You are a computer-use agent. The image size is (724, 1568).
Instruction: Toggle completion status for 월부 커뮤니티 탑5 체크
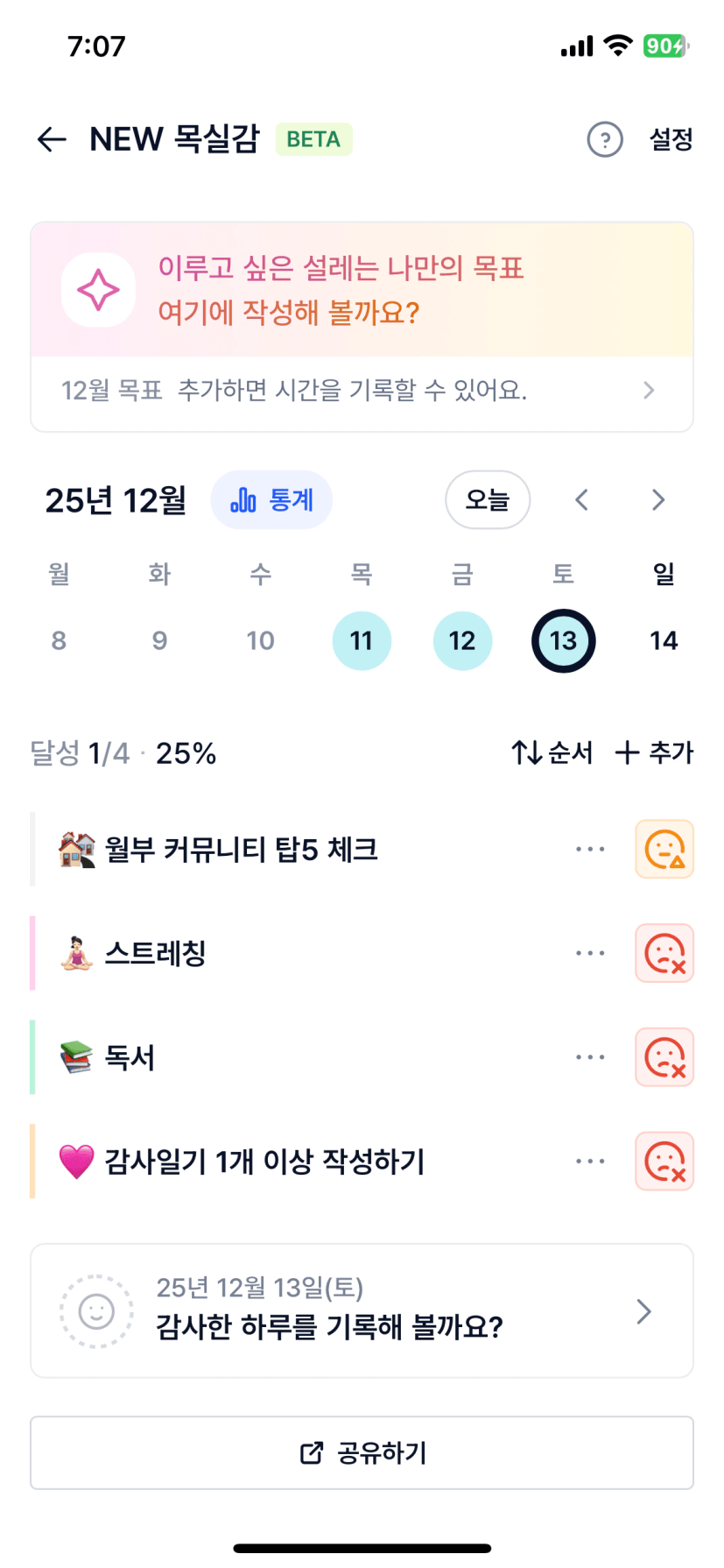click(664, 849)
